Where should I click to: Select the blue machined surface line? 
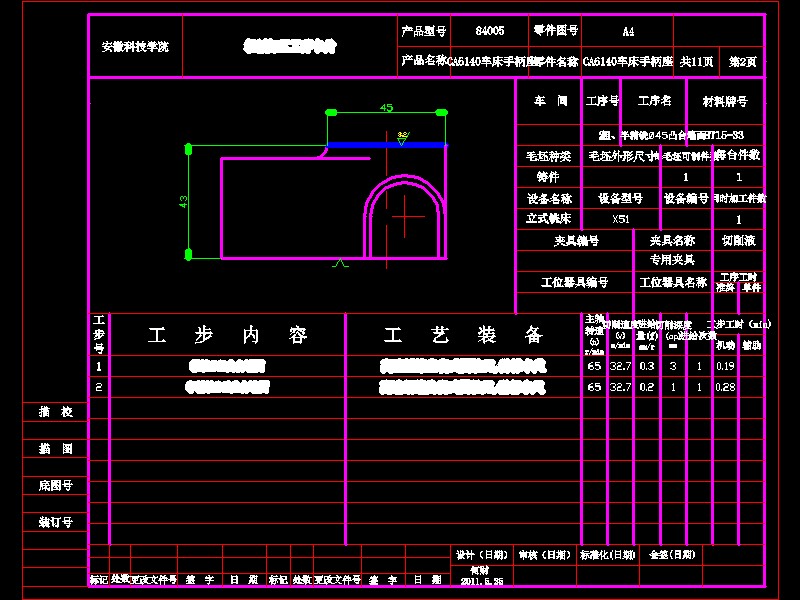[386, 145]
